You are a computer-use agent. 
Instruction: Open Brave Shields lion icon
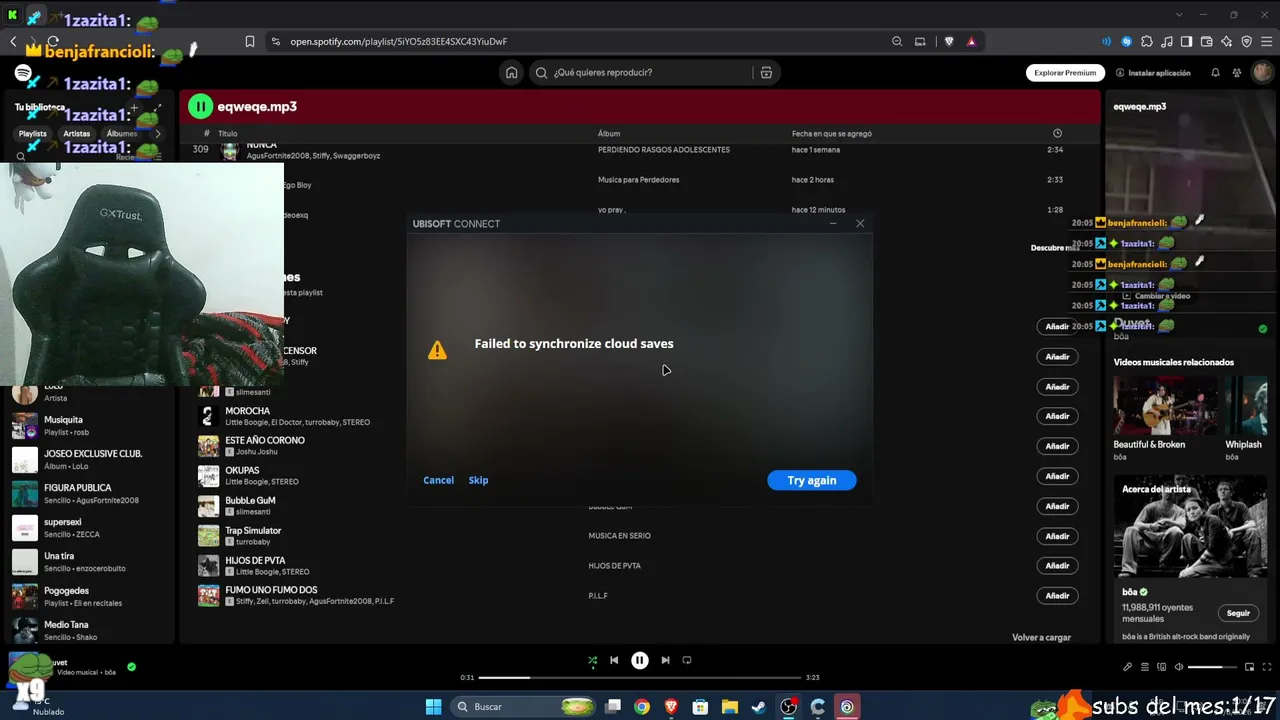pyautogui.click(x=949, y=42)
